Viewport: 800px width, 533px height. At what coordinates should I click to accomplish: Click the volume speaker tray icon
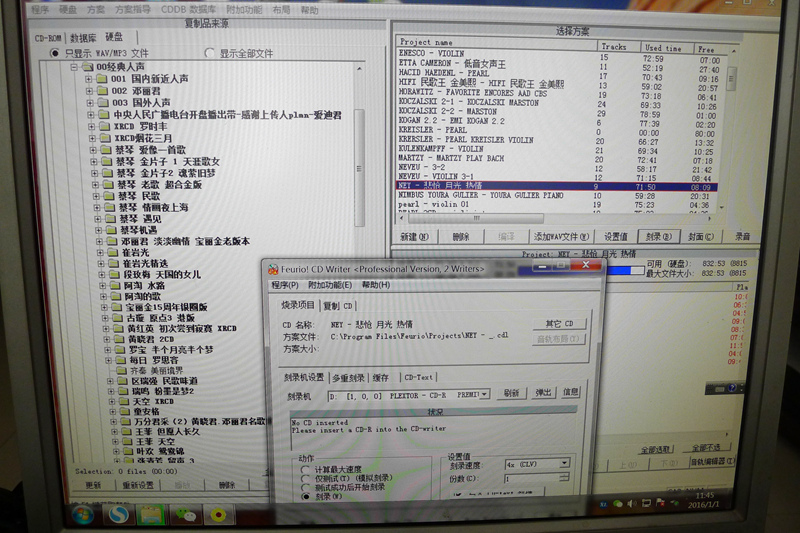coord(632,503)
